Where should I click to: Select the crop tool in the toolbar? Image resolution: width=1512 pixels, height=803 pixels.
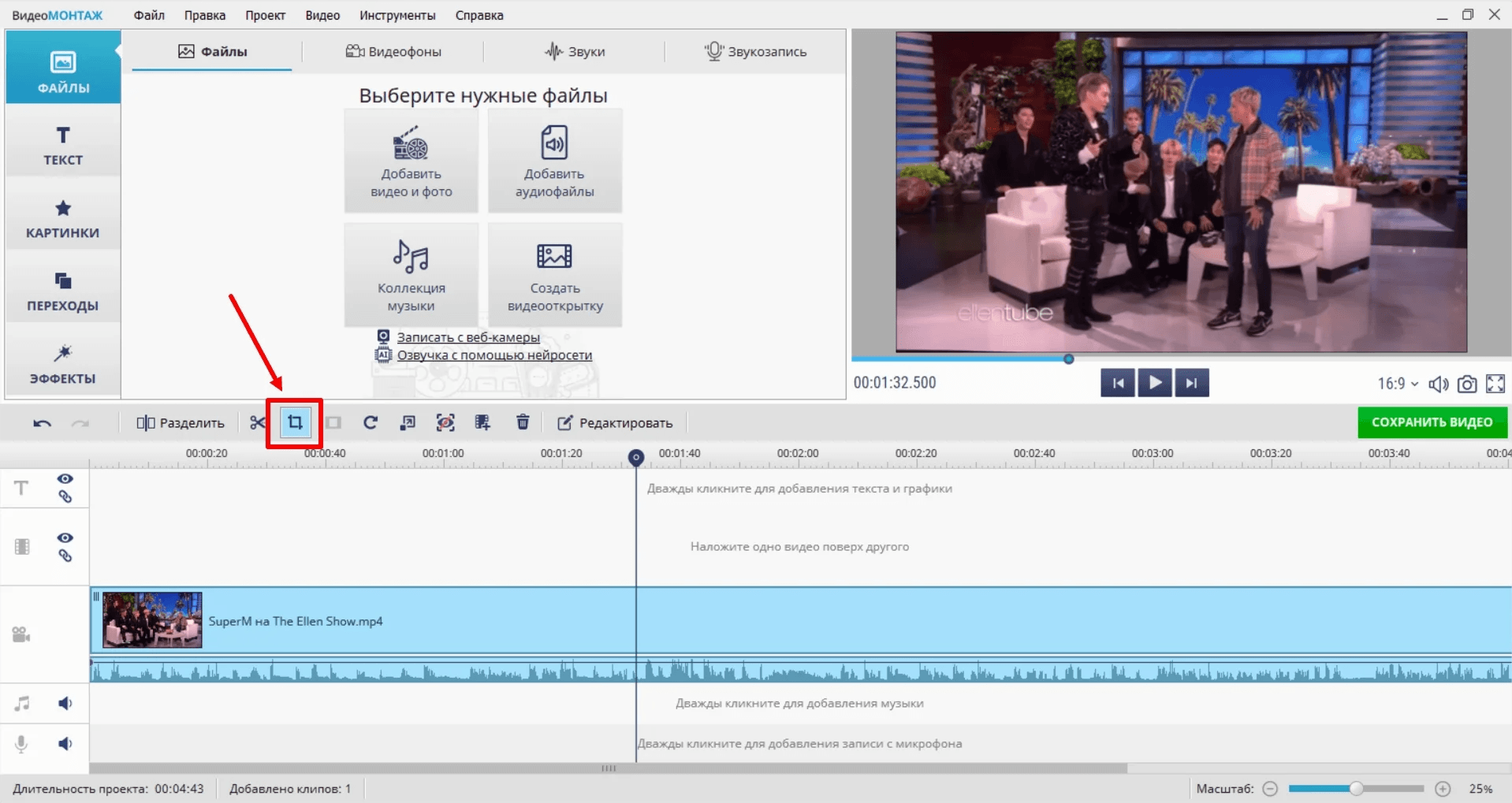point(295,423)
